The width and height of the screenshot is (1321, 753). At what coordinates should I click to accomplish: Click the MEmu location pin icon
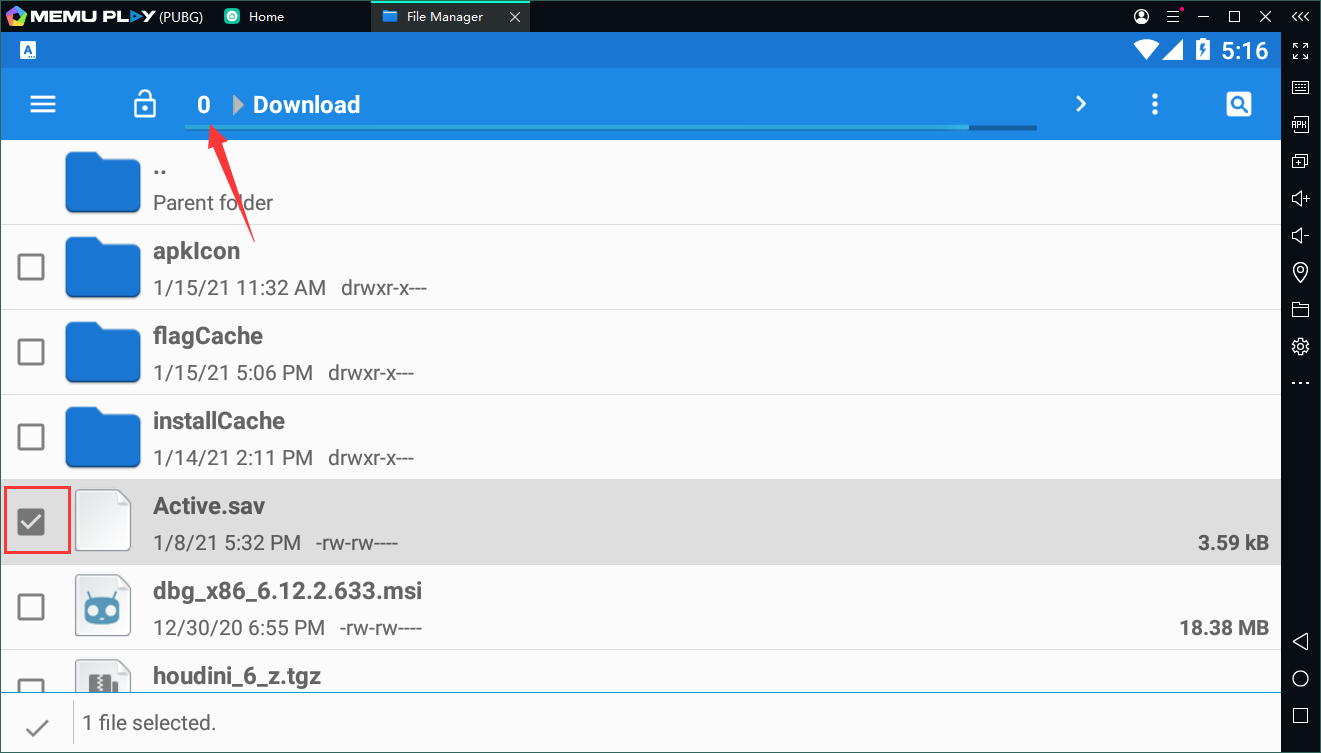(x=1300, y=272)
